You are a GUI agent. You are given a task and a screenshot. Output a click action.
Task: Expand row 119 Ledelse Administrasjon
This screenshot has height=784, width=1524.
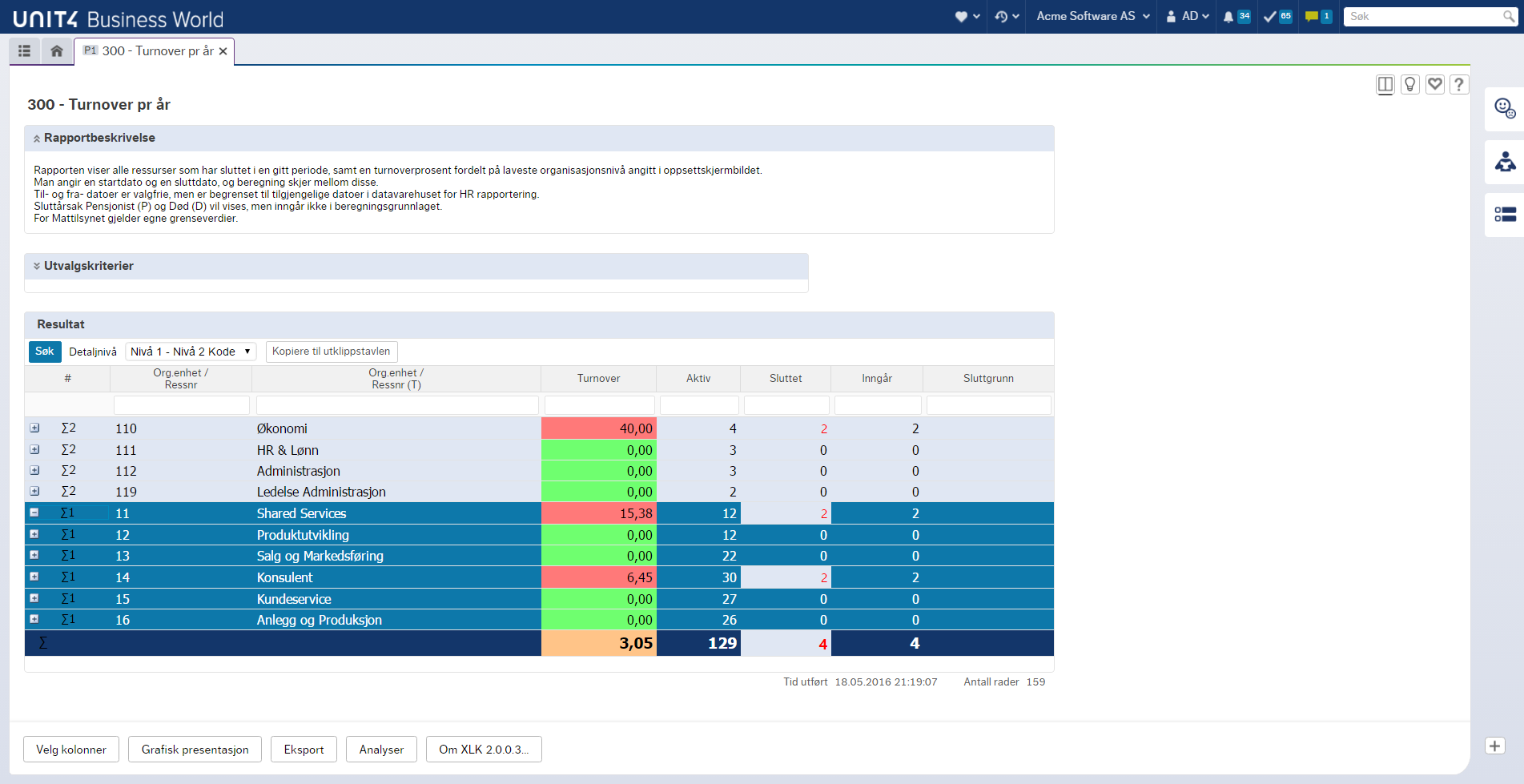click(x=34, y=491)
